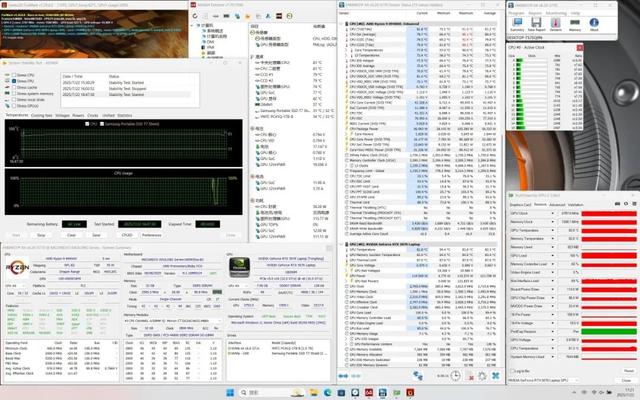This screenshot has width=640, height=400.
Task: Click the red GPU Clock graph bar
Action: 609,213
